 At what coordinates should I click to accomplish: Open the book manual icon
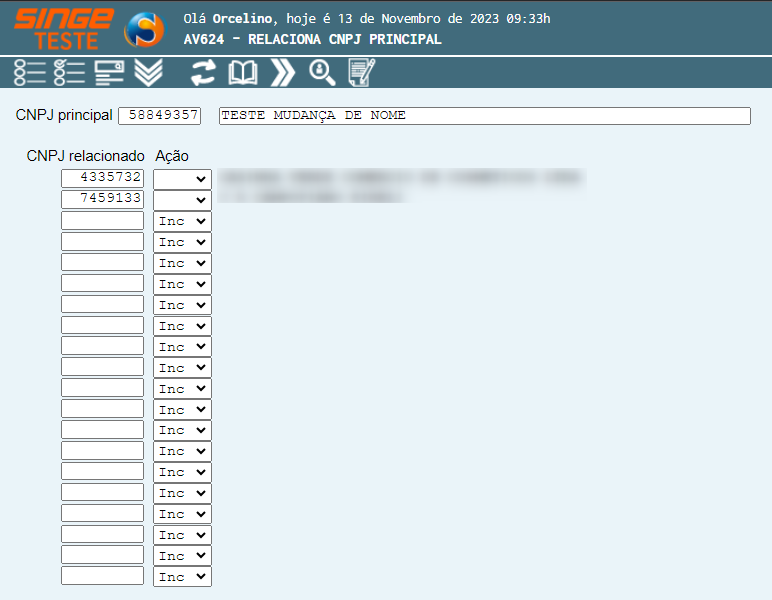[x=243, y=72]
